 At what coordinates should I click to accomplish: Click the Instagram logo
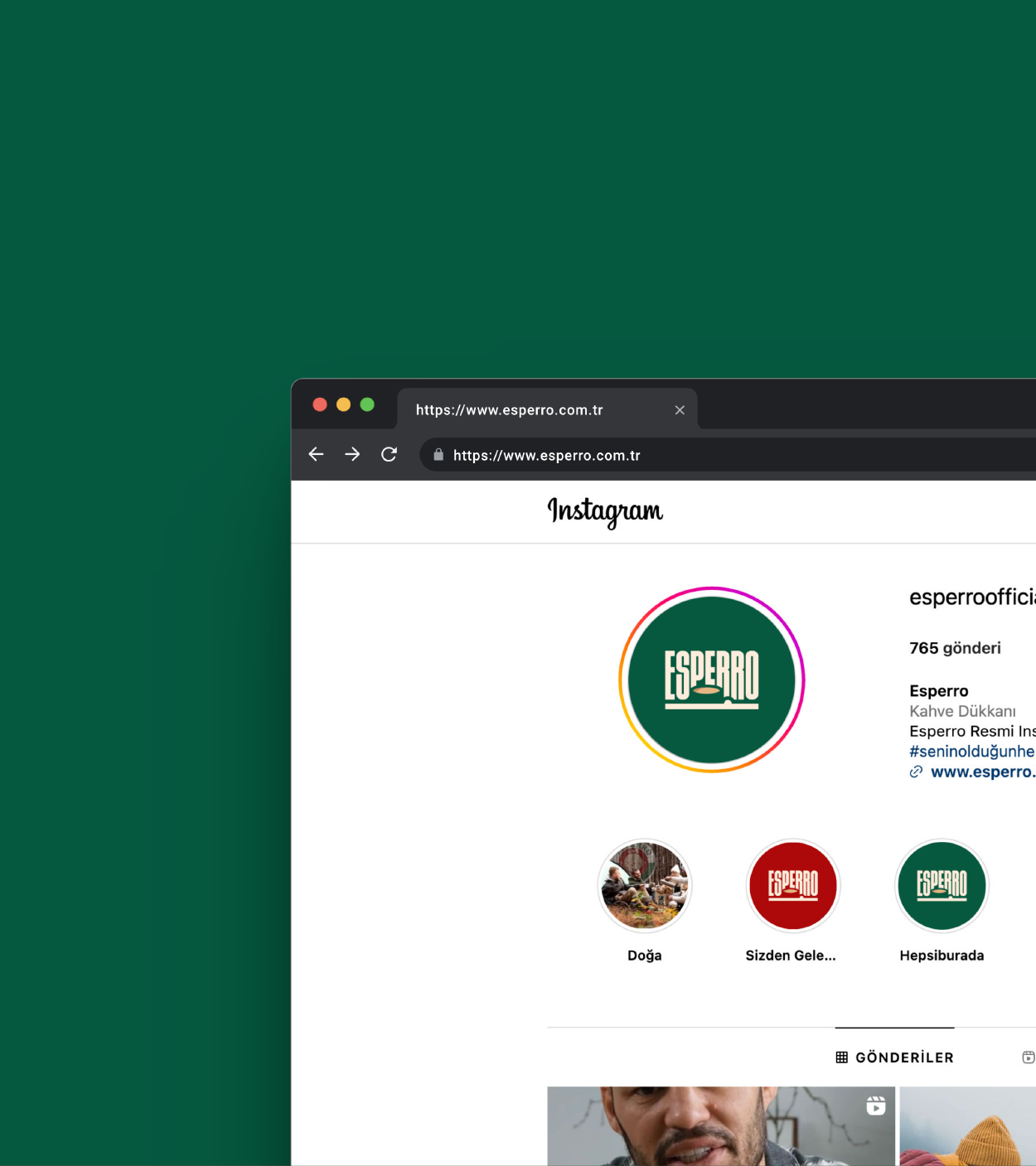pos(605,511)
